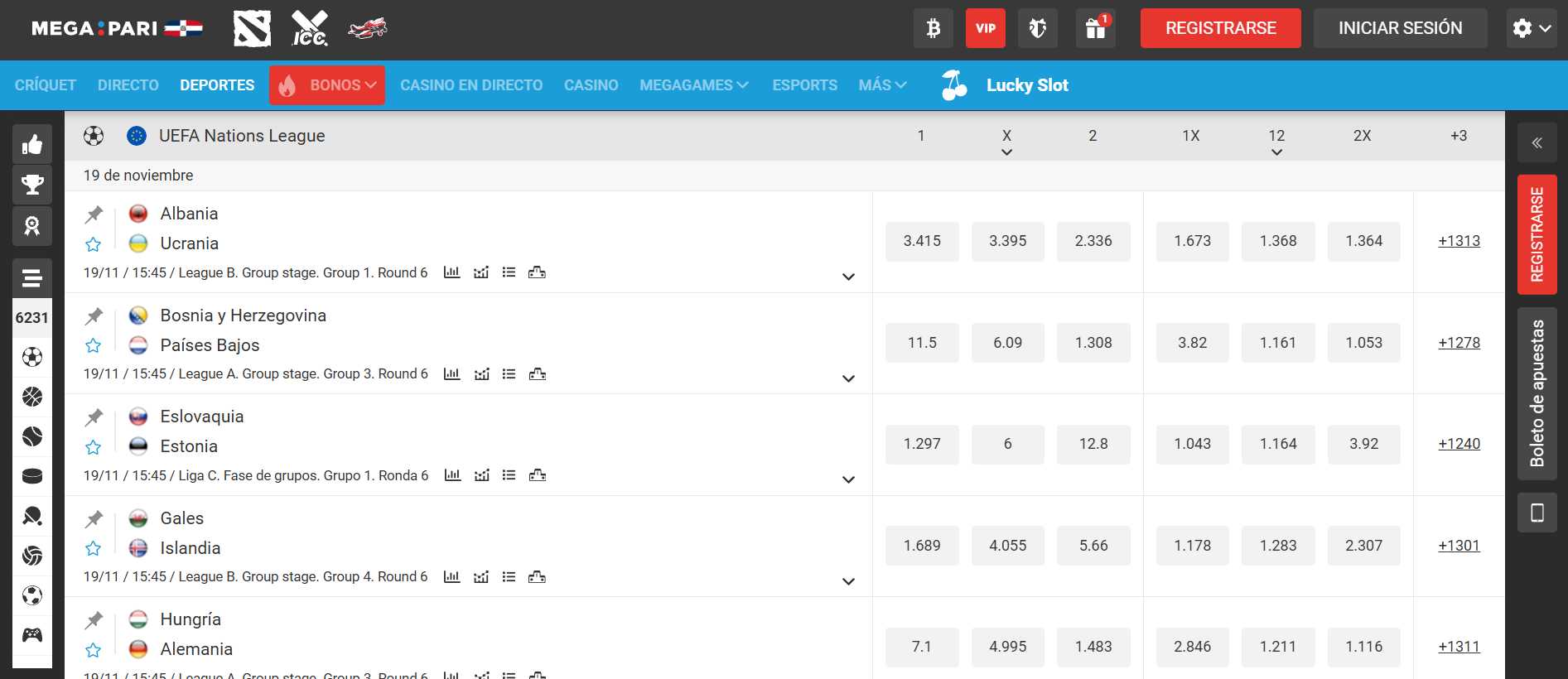The image size is (1568, 679).
Task: Expand the MEGAGAMES dropdown
Action: pos(694,85)
